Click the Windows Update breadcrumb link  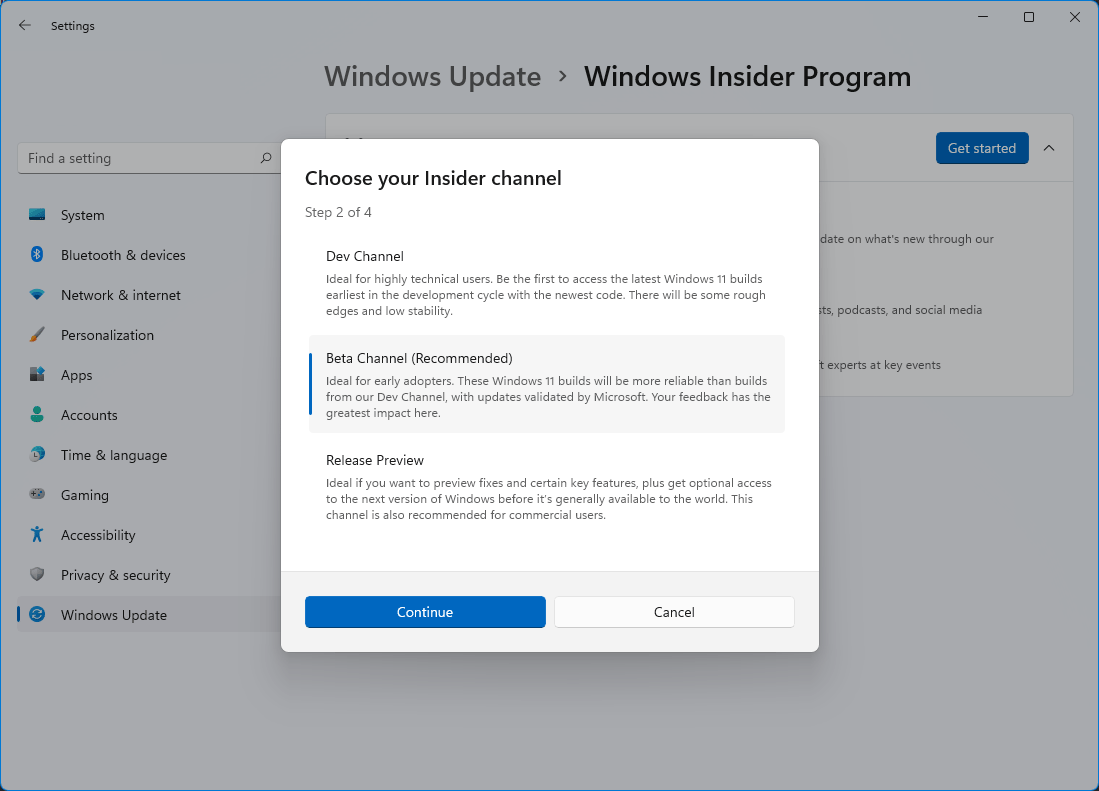click(x=432, y=77)
